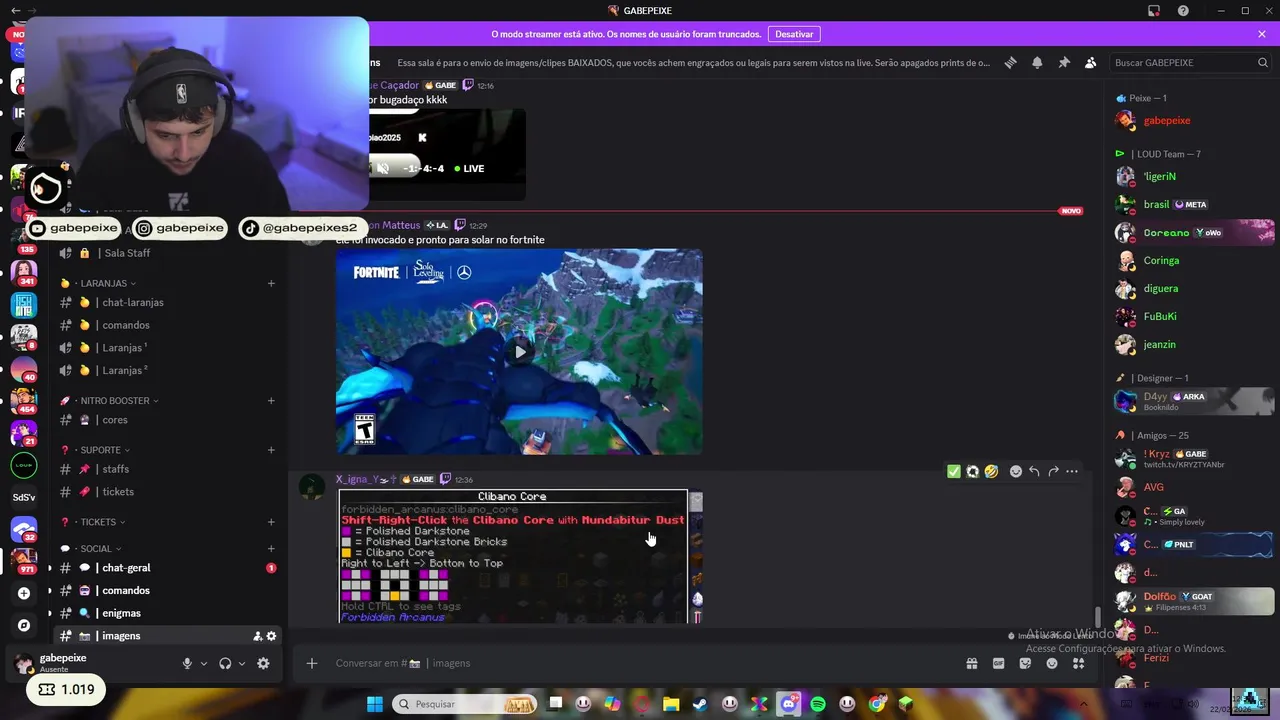Click Add a Server plus icon
This screenshot has width=1280, height=720.
(24, 593)
